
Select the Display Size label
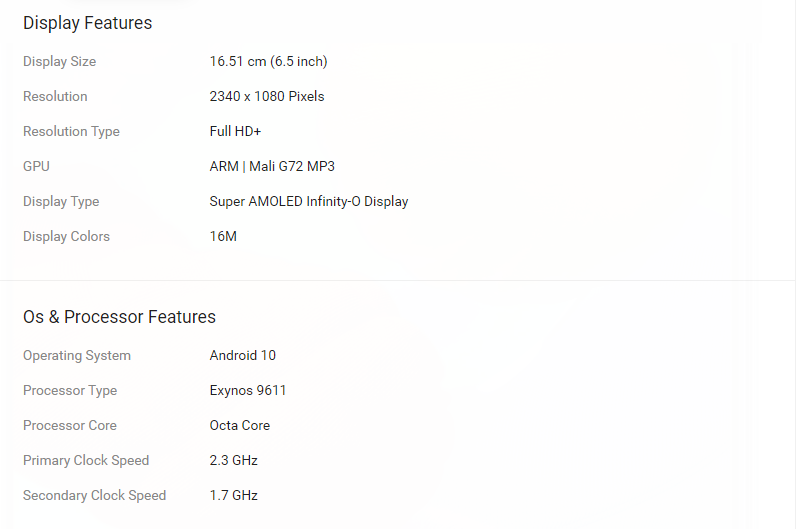tap(60, 62)
